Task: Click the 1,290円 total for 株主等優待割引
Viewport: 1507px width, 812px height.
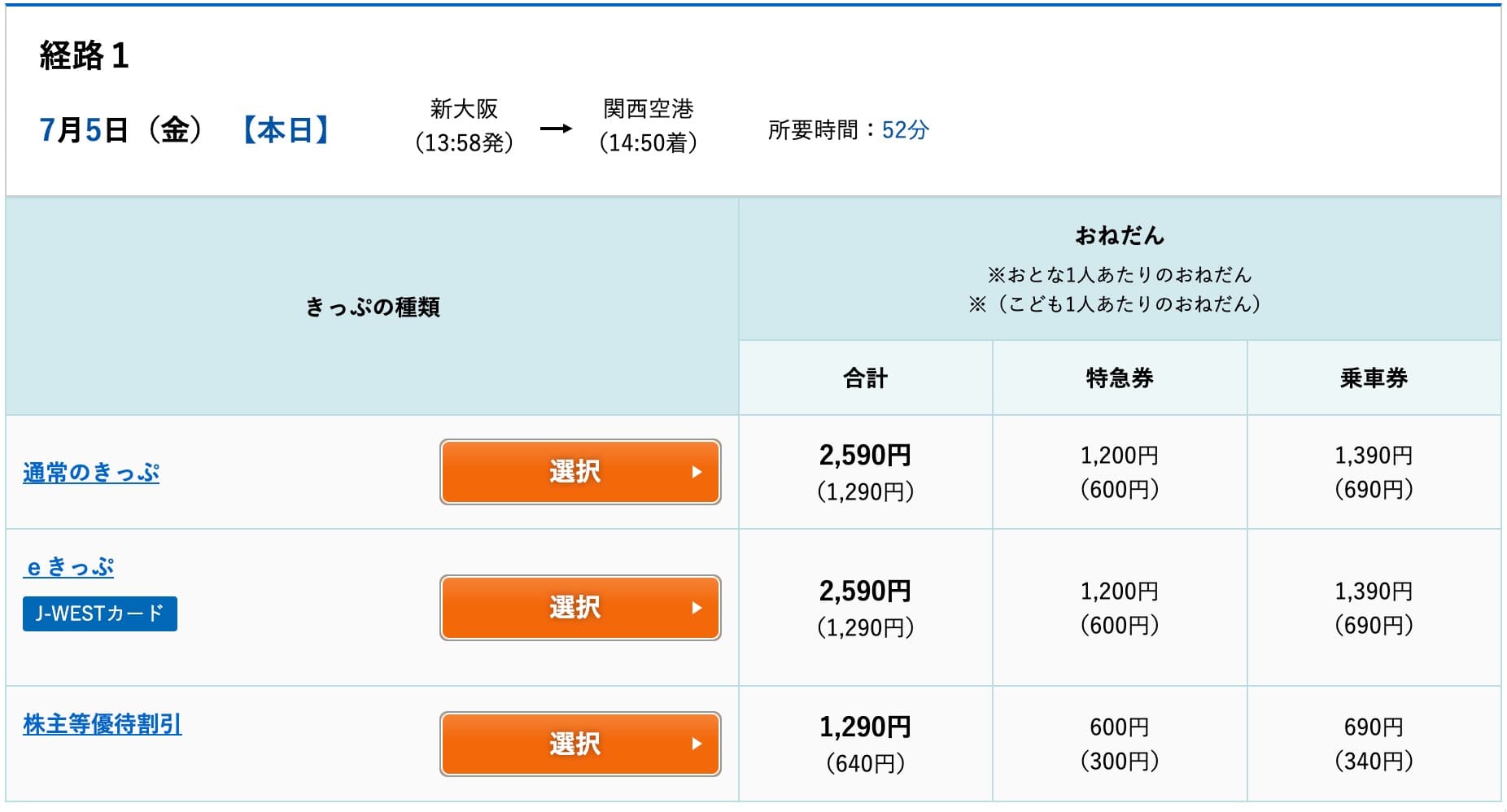Action: click(865, 727)
